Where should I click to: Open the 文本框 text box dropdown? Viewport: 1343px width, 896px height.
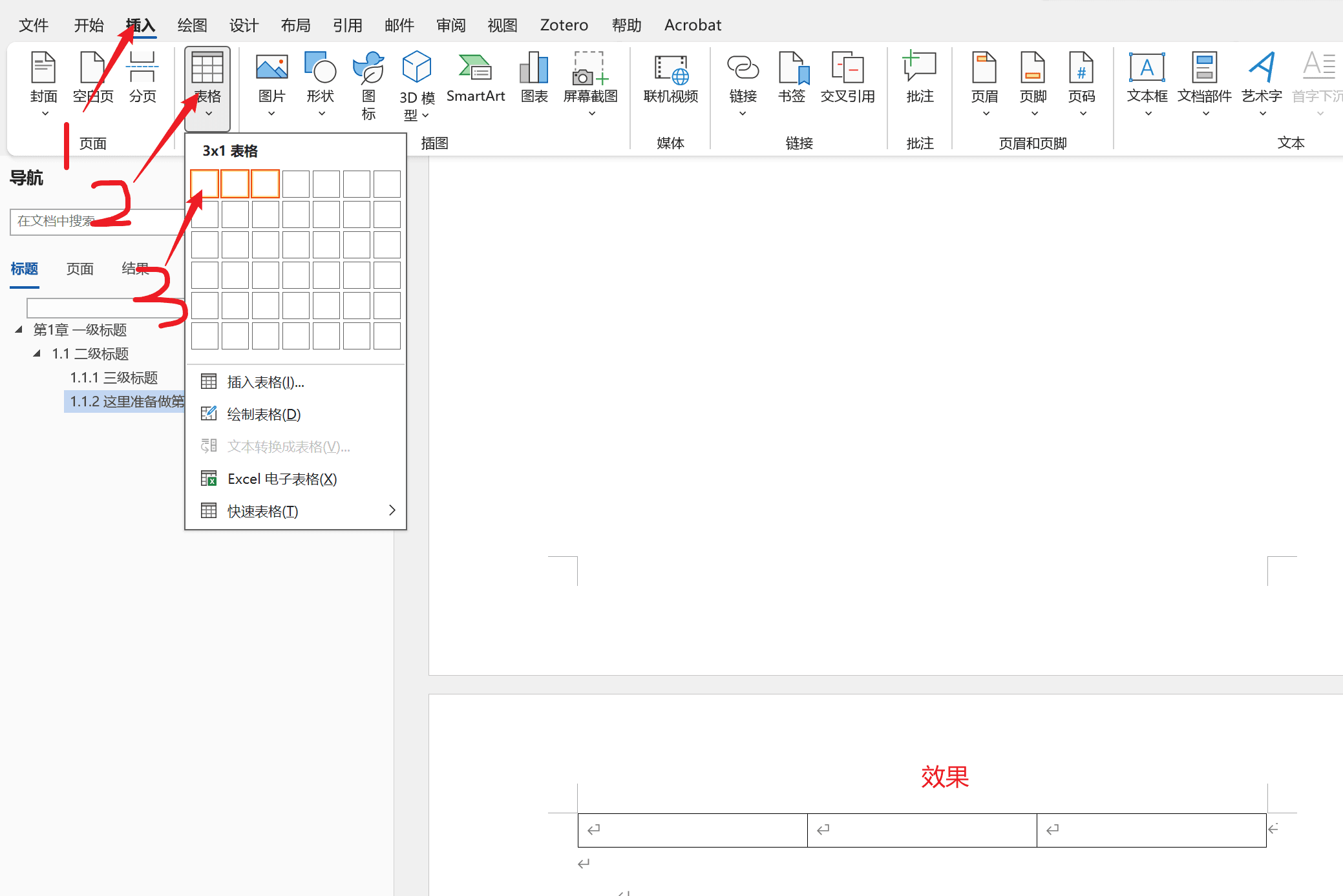pos(1147,114)
